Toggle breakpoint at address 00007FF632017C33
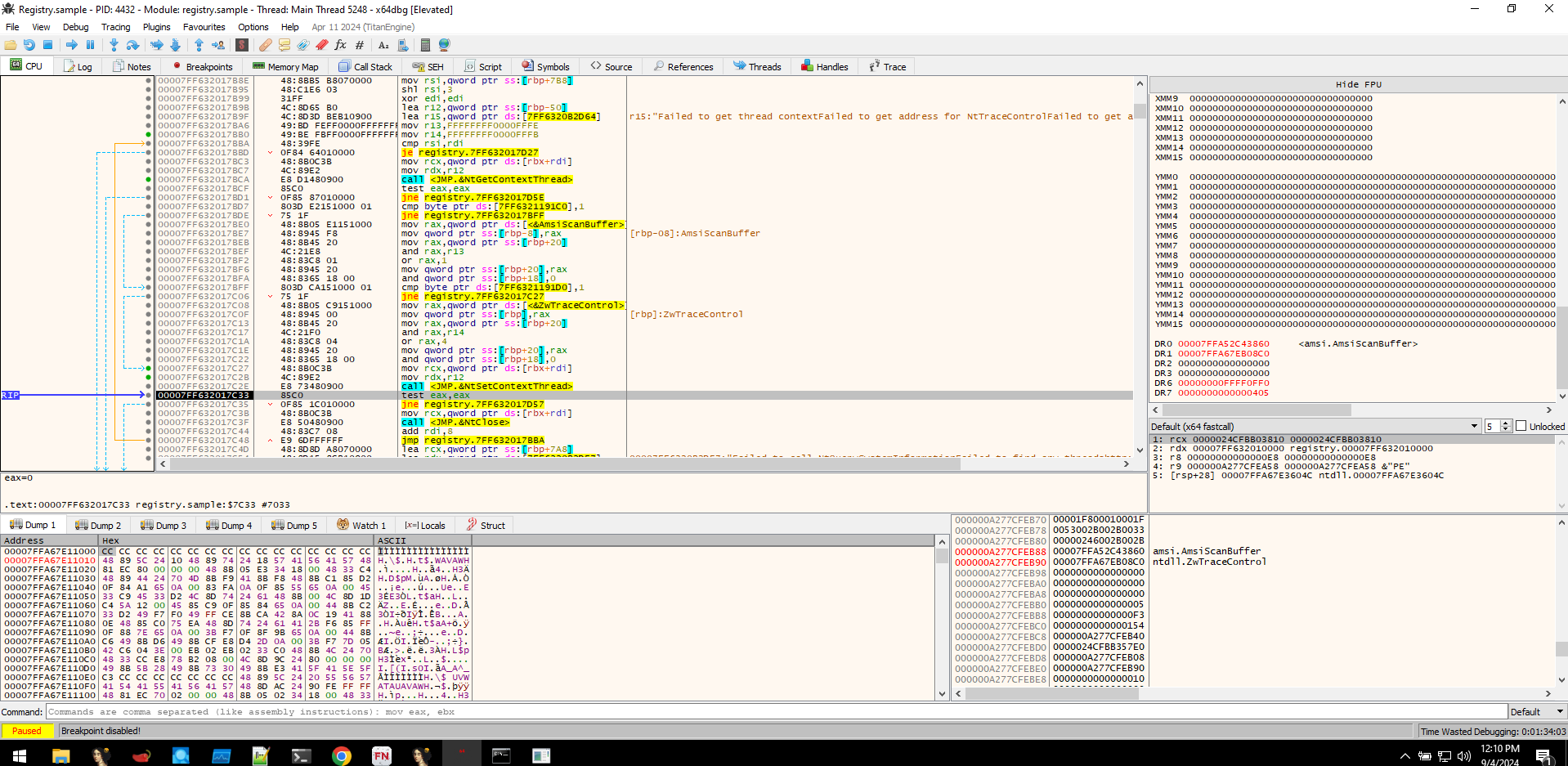 [148, 395]
